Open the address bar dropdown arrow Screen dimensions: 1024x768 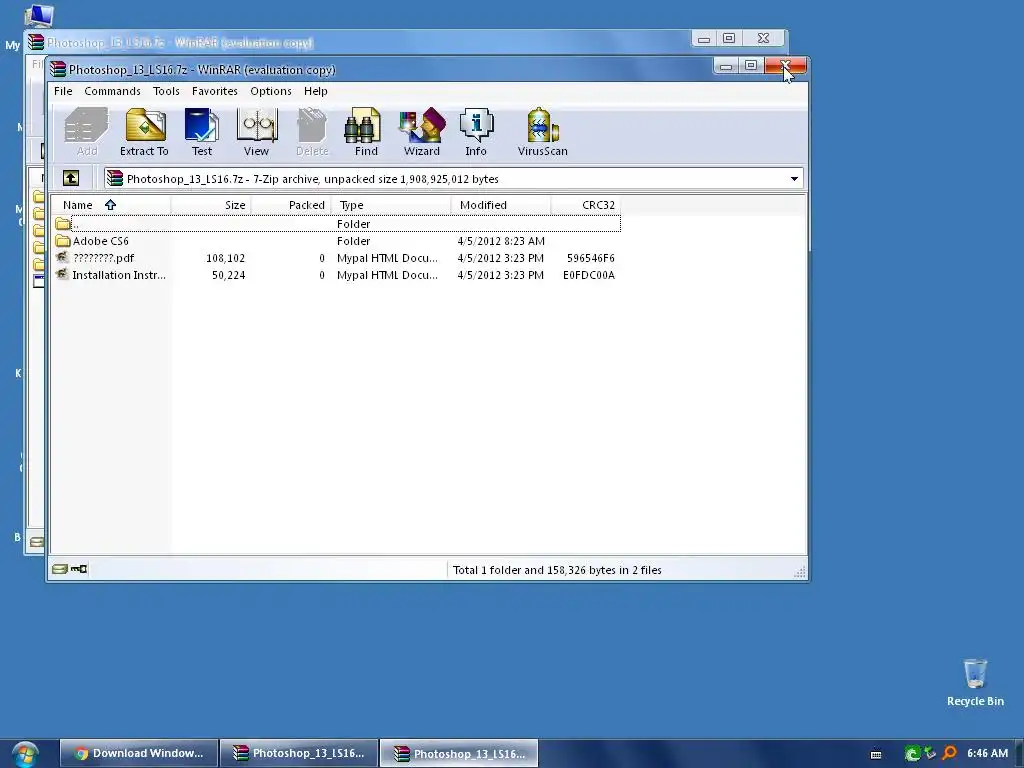(x=794, y=179)
